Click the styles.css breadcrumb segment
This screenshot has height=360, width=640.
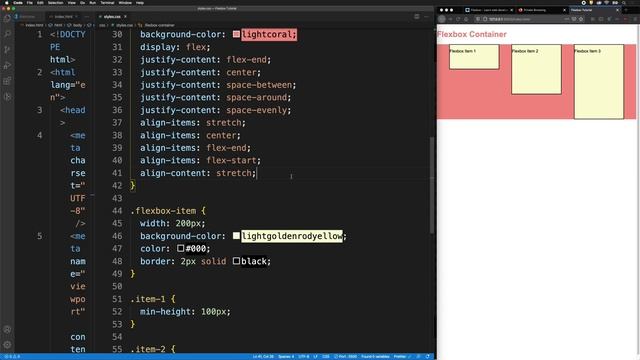tap(122, 25)
